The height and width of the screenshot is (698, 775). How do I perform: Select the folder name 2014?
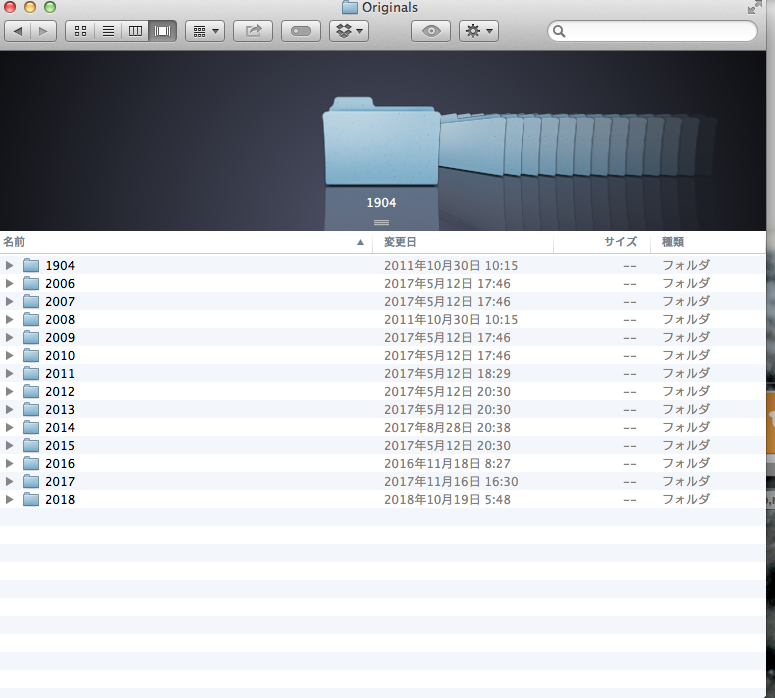60,428
